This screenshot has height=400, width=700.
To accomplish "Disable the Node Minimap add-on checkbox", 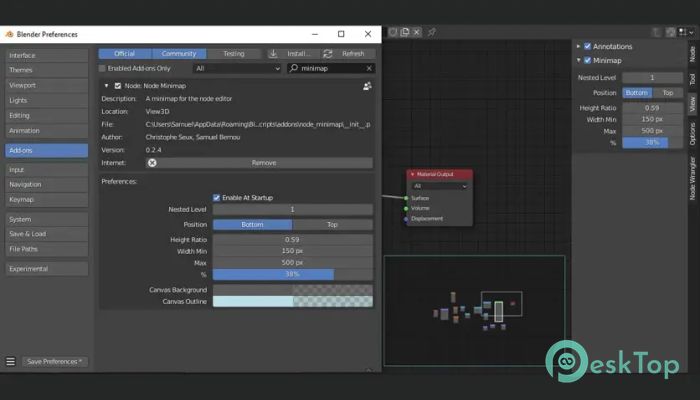I will (118, 86).
